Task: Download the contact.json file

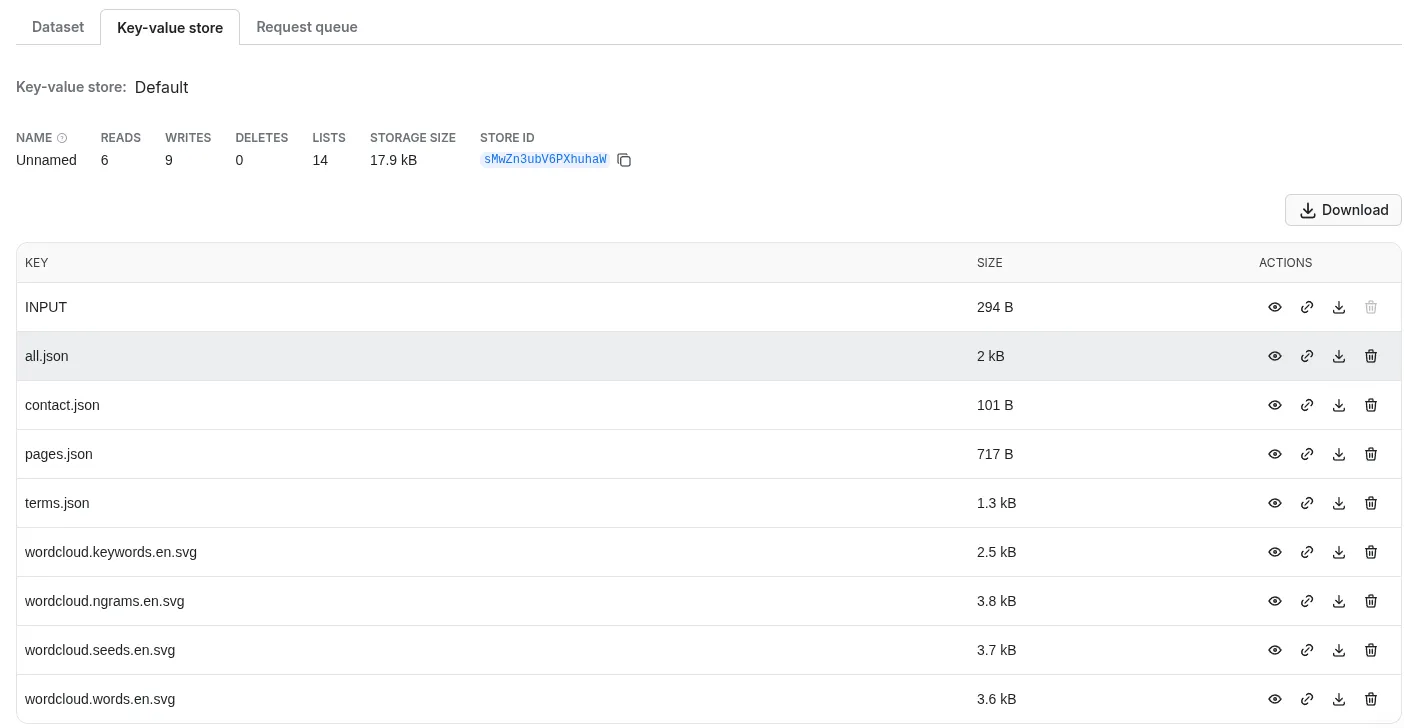Action: (x=1338, y=405)
